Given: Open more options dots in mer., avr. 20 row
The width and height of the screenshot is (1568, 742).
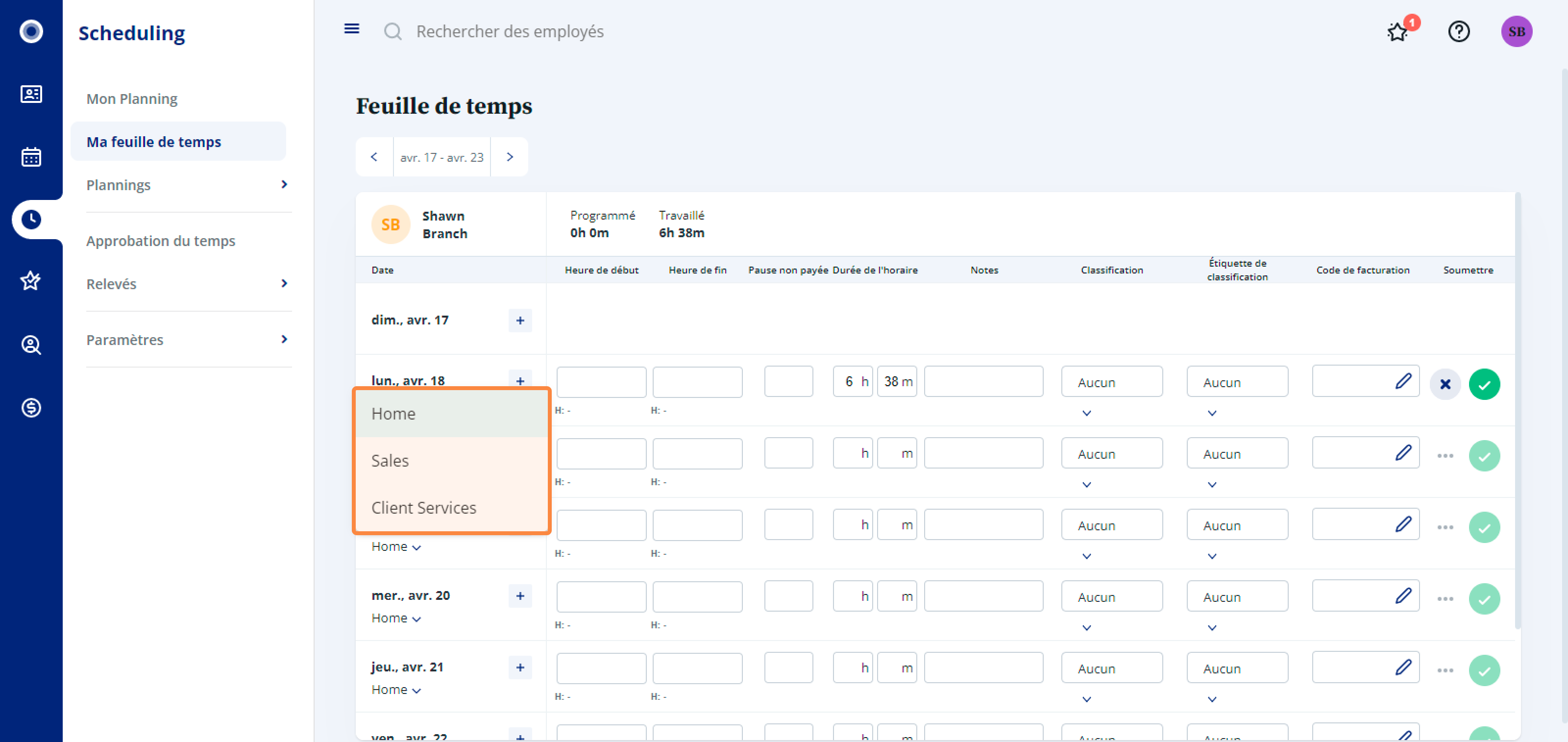Looking at the screenshot, I should tap(1445, 599).
